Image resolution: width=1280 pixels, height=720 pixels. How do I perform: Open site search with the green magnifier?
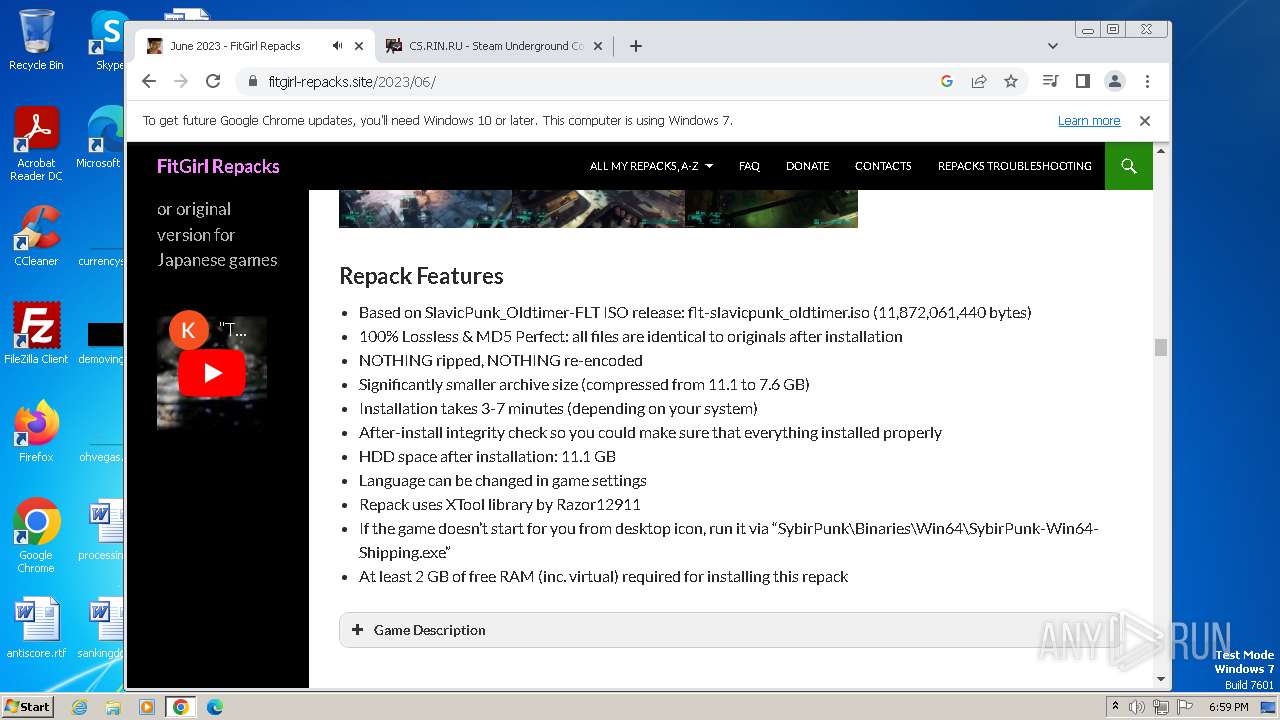pyautogui.click(x=1129, y=166)
